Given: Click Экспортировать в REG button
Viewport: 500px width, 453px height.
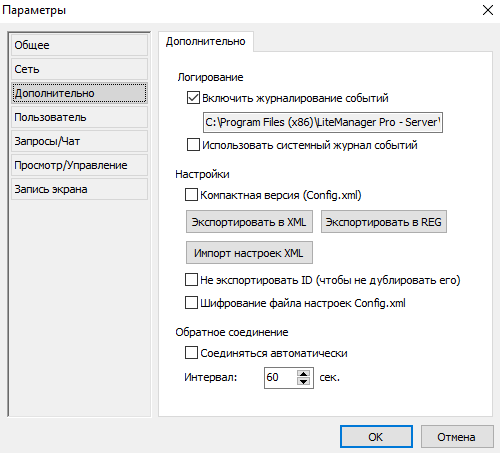Looking at the screenshot, I should click(x=384, y=222).
